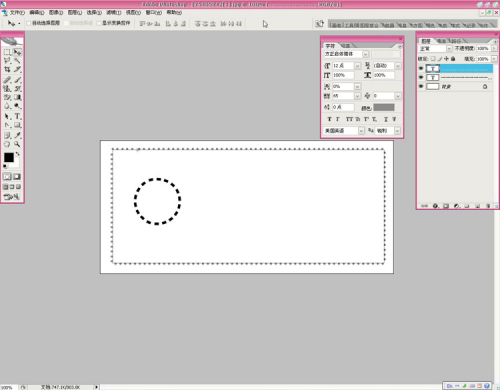Select the Notes tool
Viewport: 500px width, 390px height.
tap(7, 135)
